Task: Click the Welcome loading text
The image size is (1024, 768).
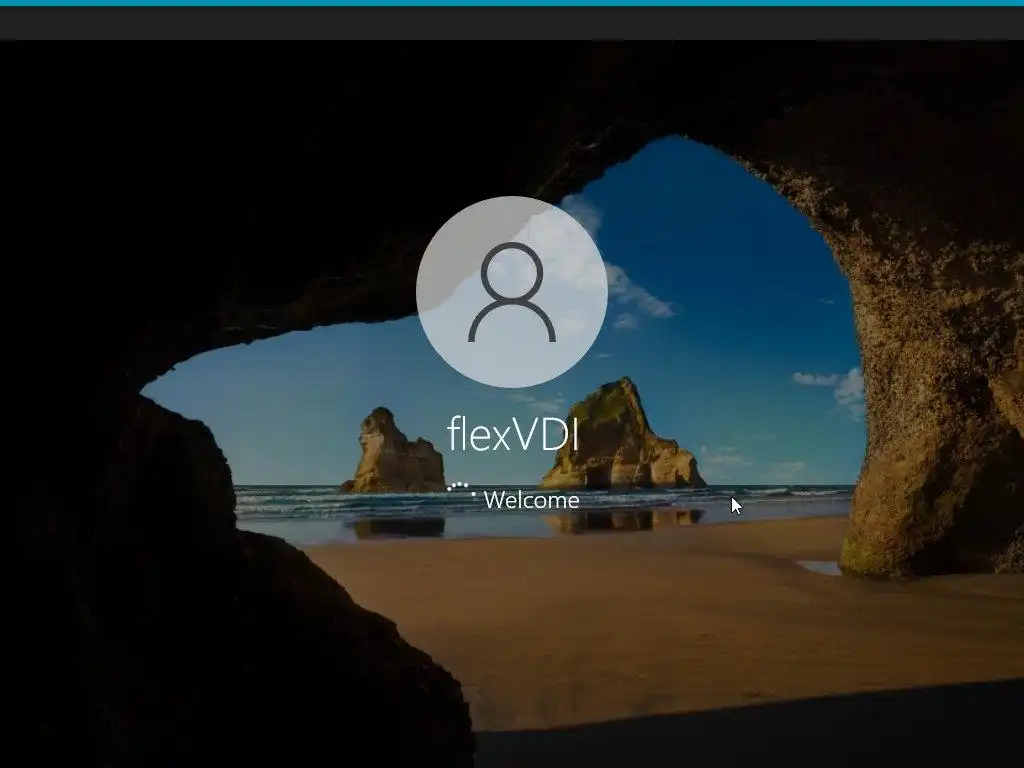Action: tap(532, 500)
